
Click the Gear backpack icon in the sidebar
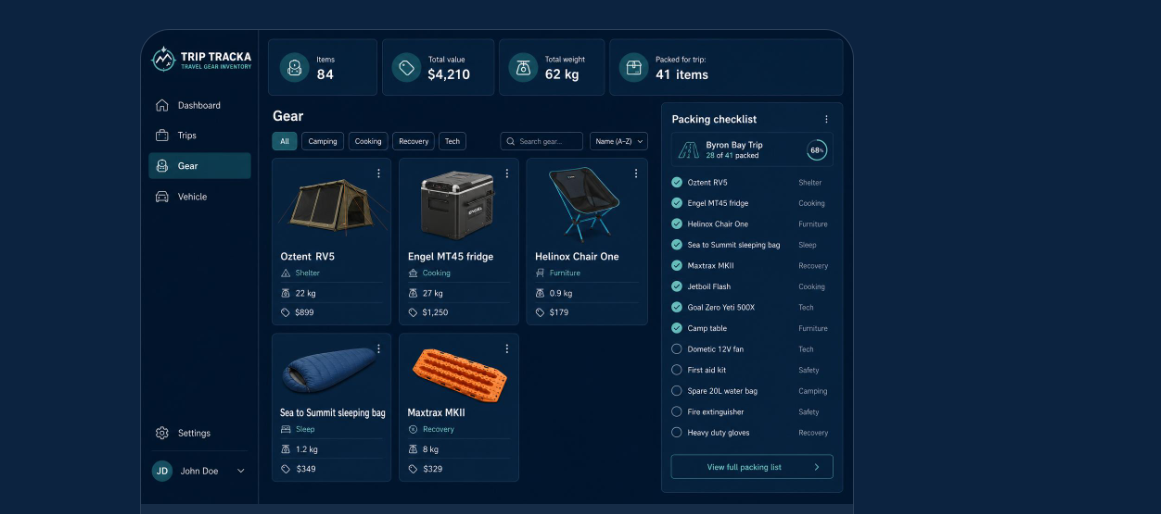pos(162,166)
